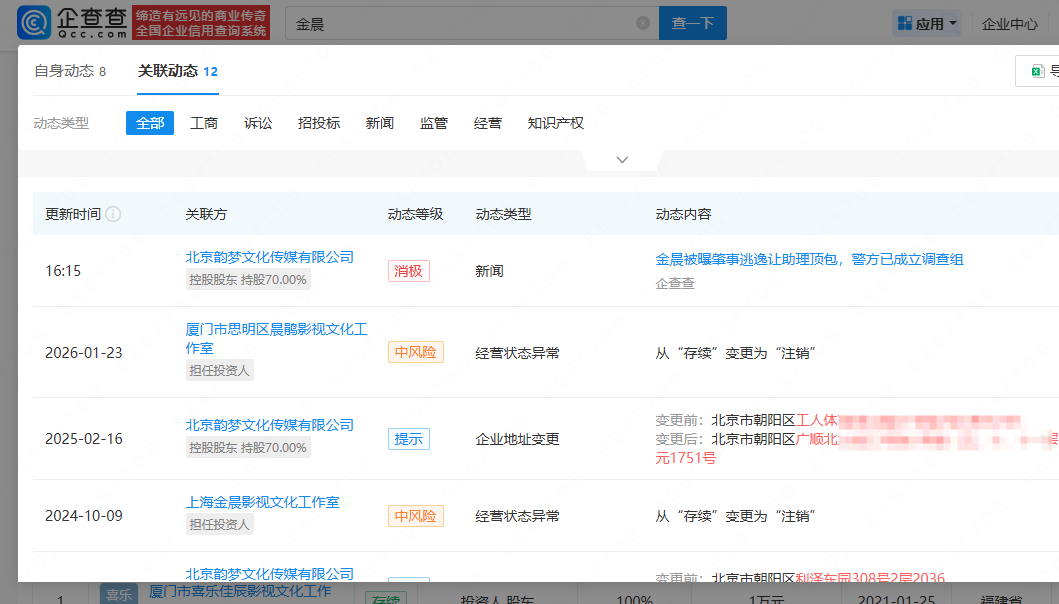Click the update time info icon
The image size is (1059, 604).
[x=113, y=214]
